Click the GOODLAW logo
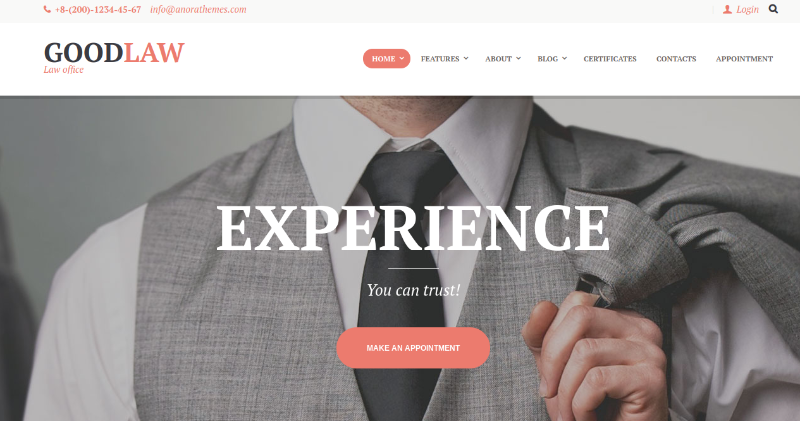The width and height of the screenshot is (800, 421). pyautogui.click(x=114, y=53)
